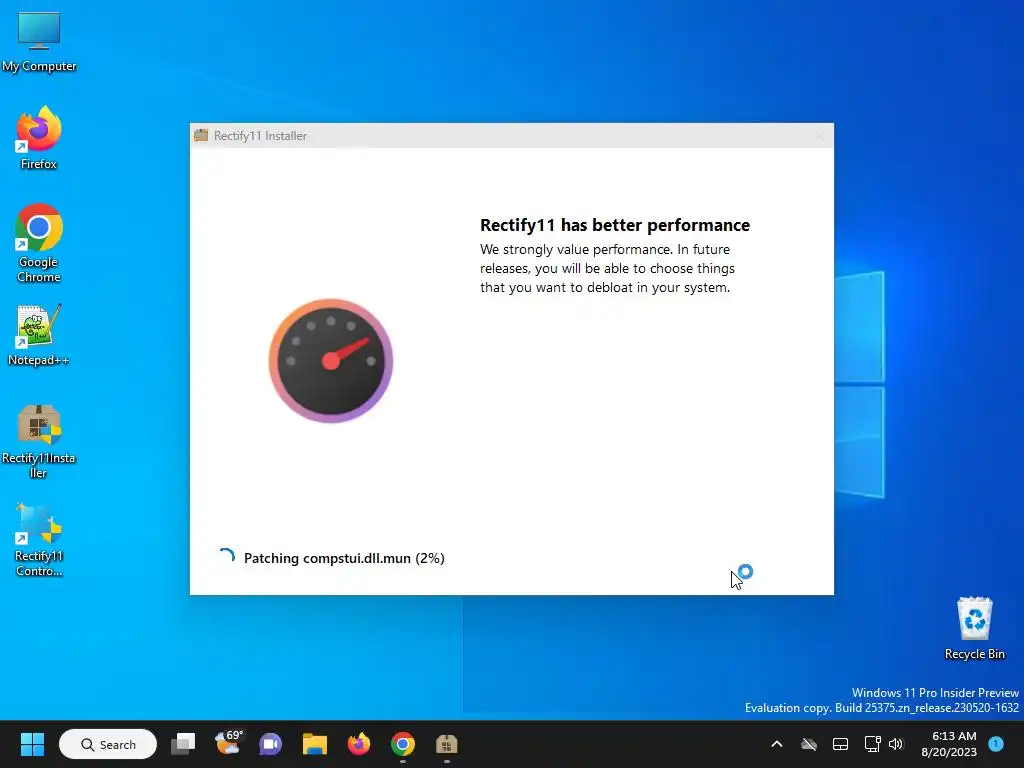
Task: Click the 'Patching compstui.dll.mun (2%)' status text
Action: [x=344, y=558]
